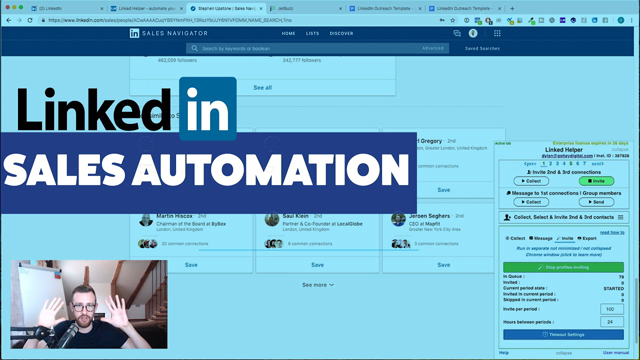
Task: View 8 common connections
Action: (x=310, y=244)
